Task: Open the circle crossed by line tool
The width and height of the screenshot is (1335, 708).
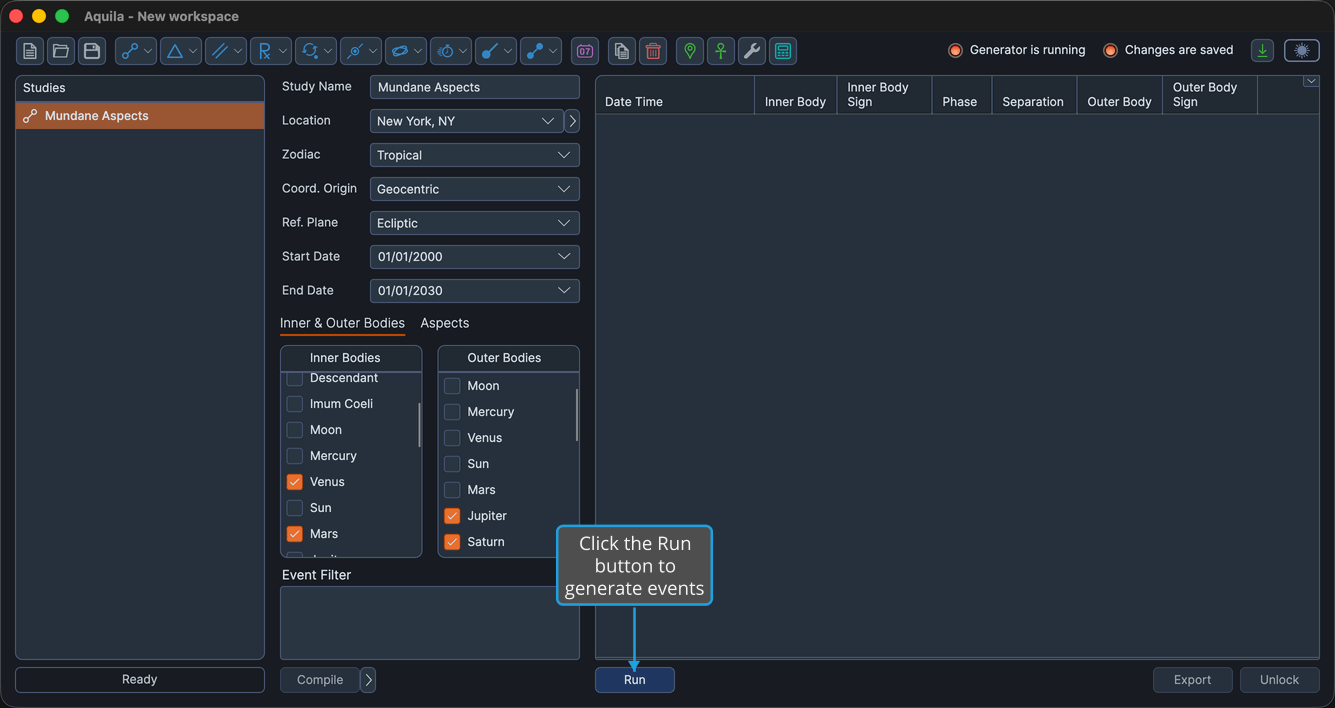Action: 361,51
